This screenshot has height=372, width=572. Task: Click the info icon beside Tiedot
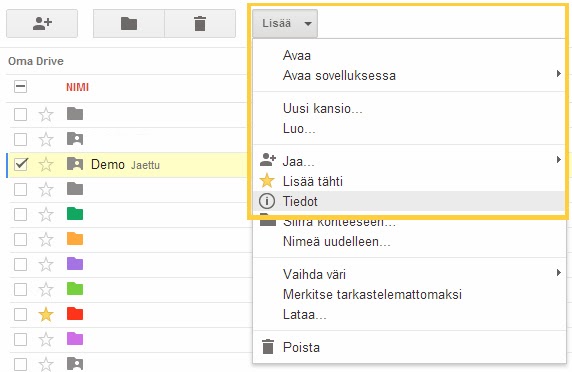coord(267,201)
